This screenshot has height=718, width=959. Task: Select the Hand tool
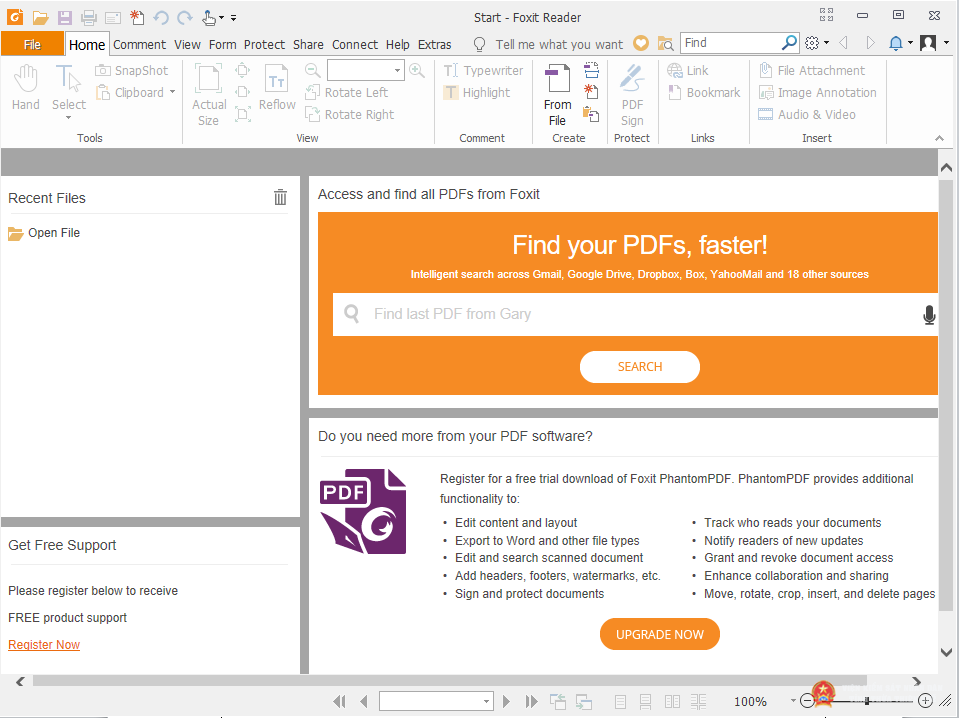tap(26, 87)
